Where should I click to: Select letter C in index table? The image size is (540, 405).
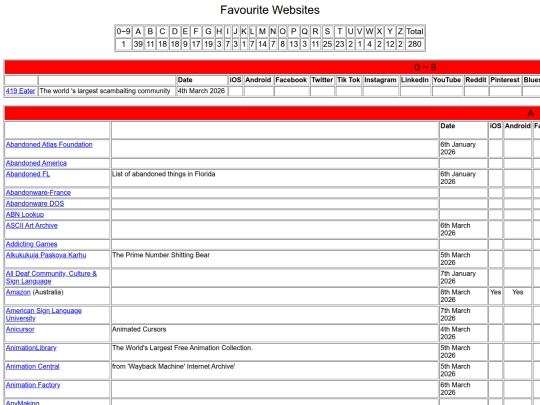(x=163, y=32)
